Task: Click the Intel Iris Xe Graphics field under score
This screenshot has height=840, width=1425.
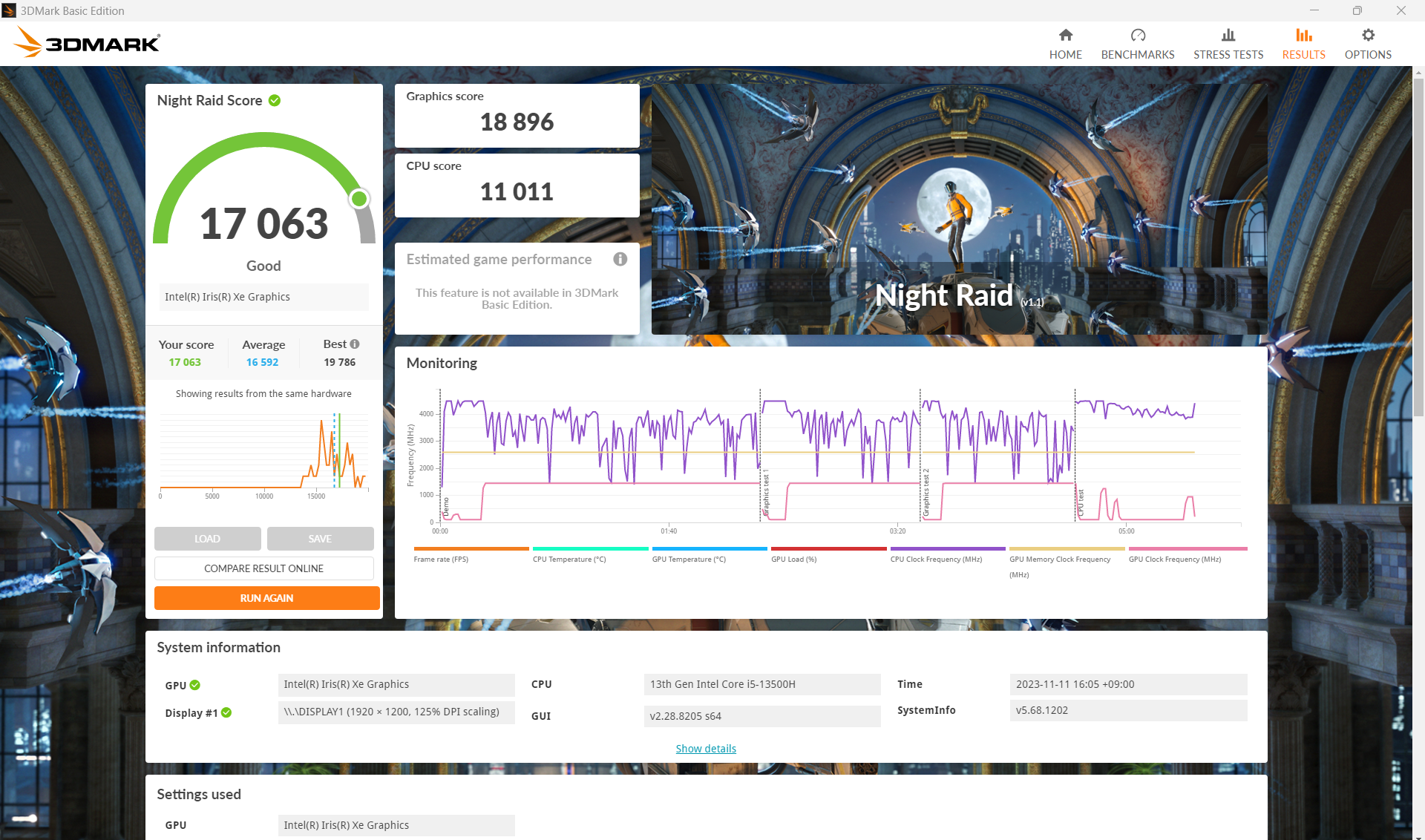Action: pyautogui.click(x=263, y=297)
